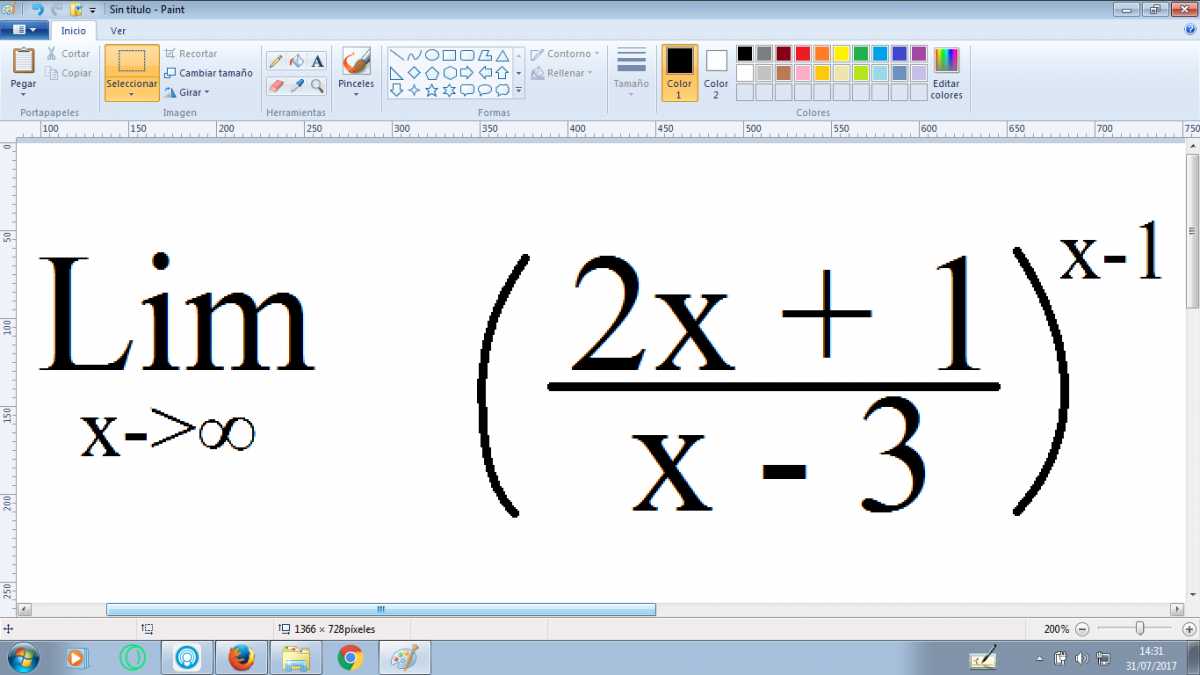Click the Undo arrow in quick access toolbar
The height and width of the screenshot is (675, 1200).
38,9
